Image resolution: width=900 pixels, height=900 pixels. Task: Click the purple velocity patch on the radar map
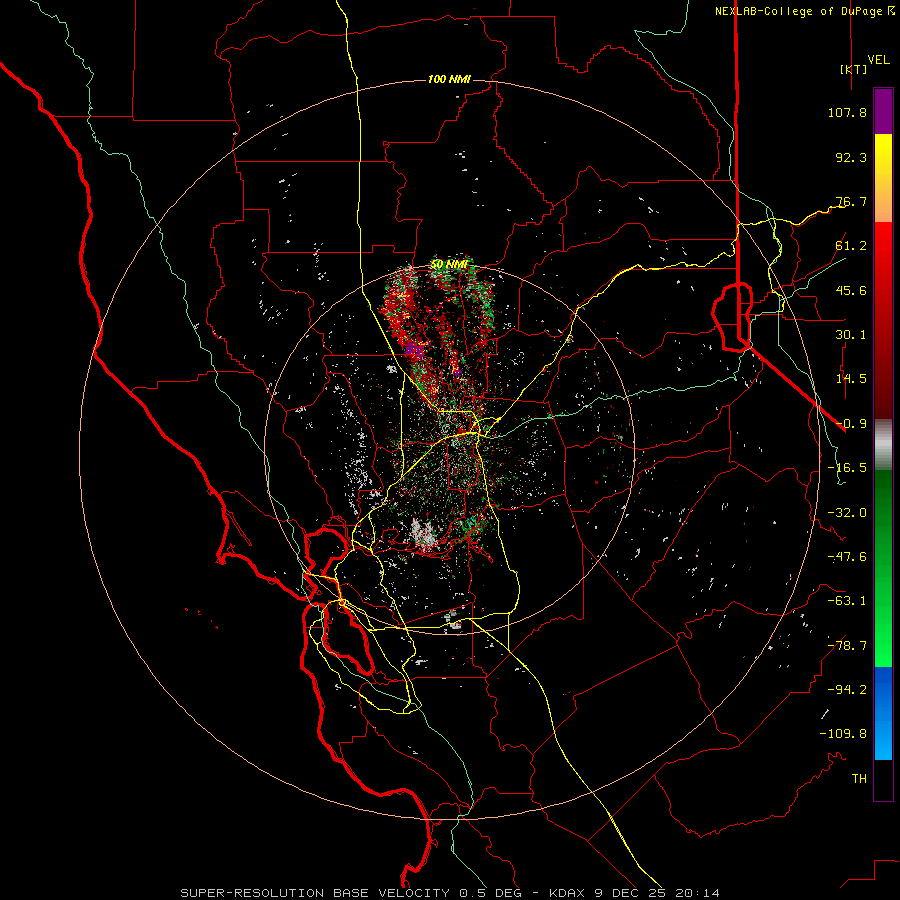[x=414, y=349]
